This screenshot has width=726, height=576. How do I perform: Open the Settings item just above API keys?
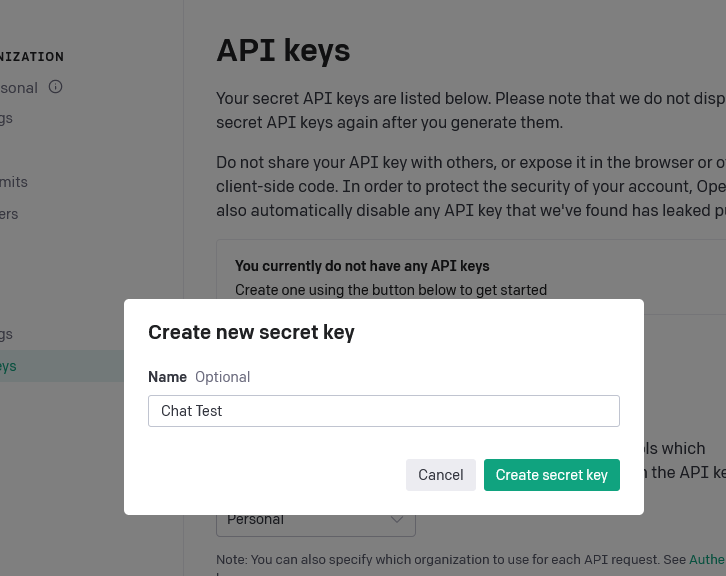6,334
